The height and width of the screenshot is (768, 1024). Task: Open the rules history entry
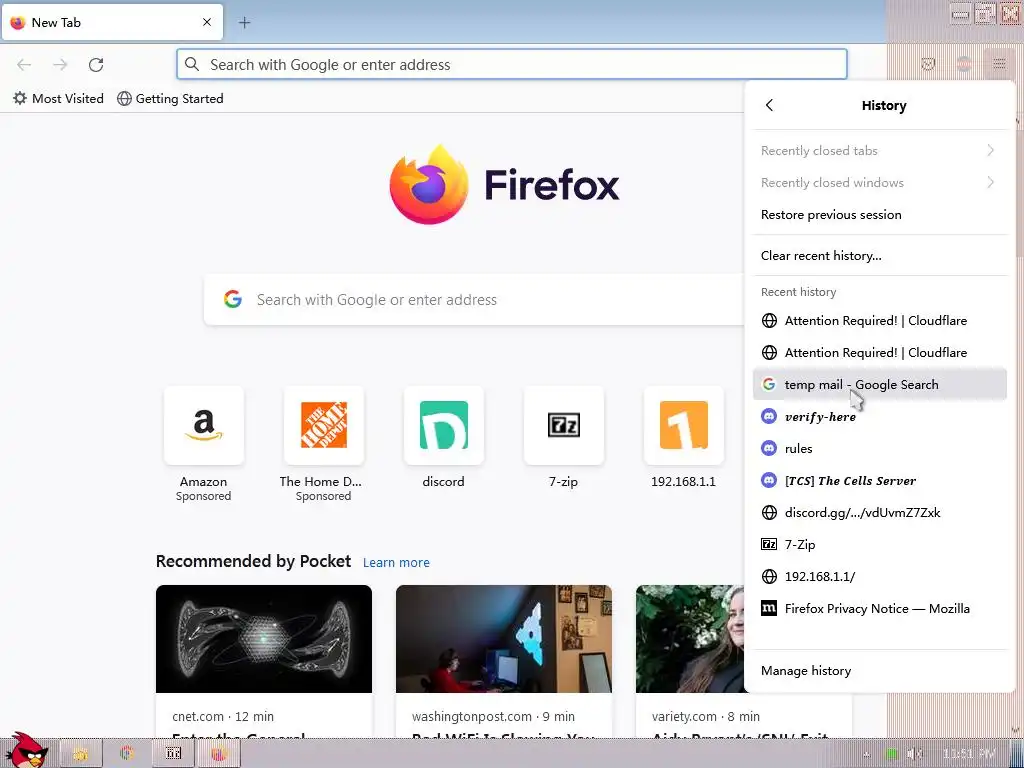point(879,449)
